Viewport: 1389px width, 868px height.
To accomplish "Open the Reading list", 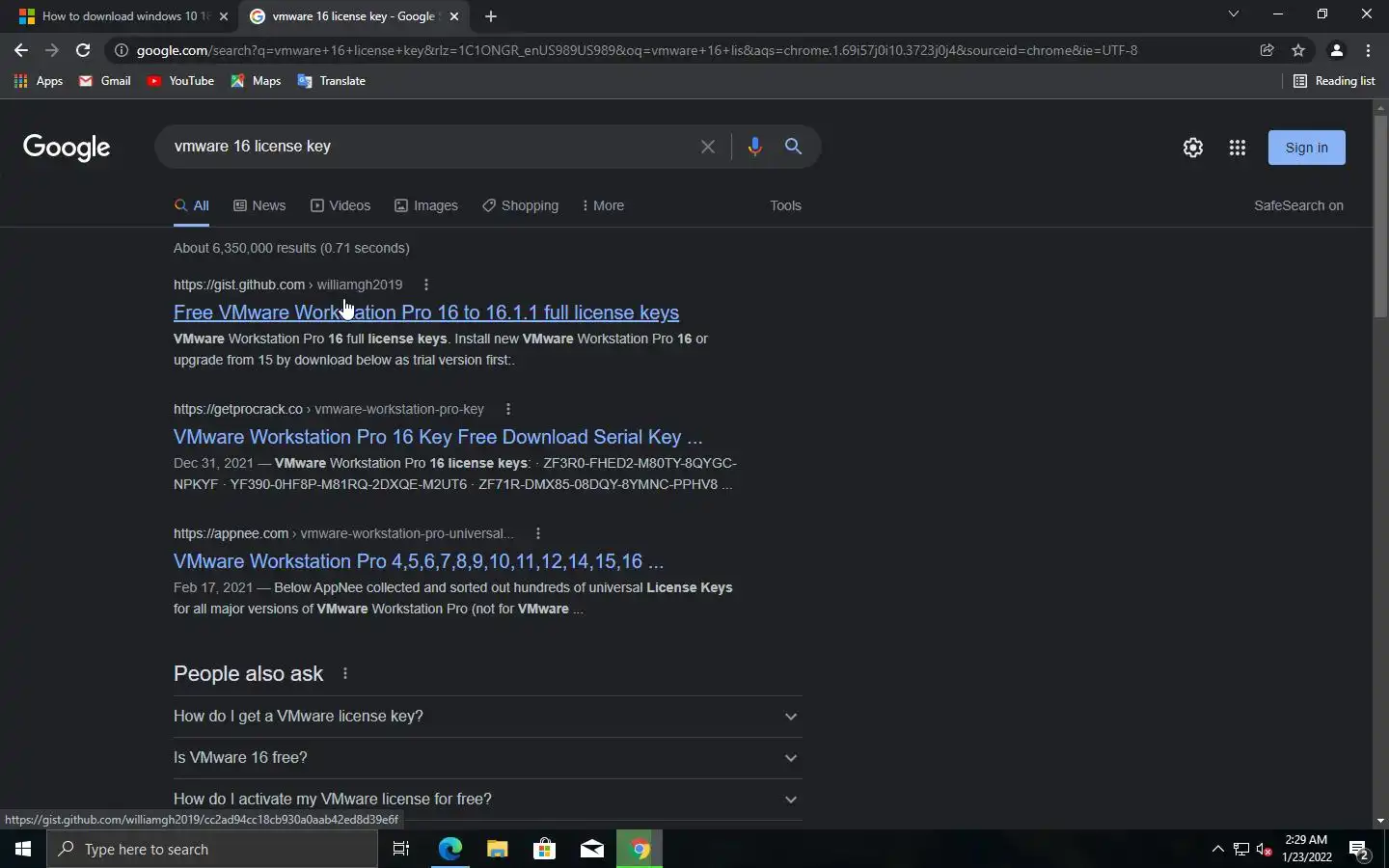I will pos(1334,81).
